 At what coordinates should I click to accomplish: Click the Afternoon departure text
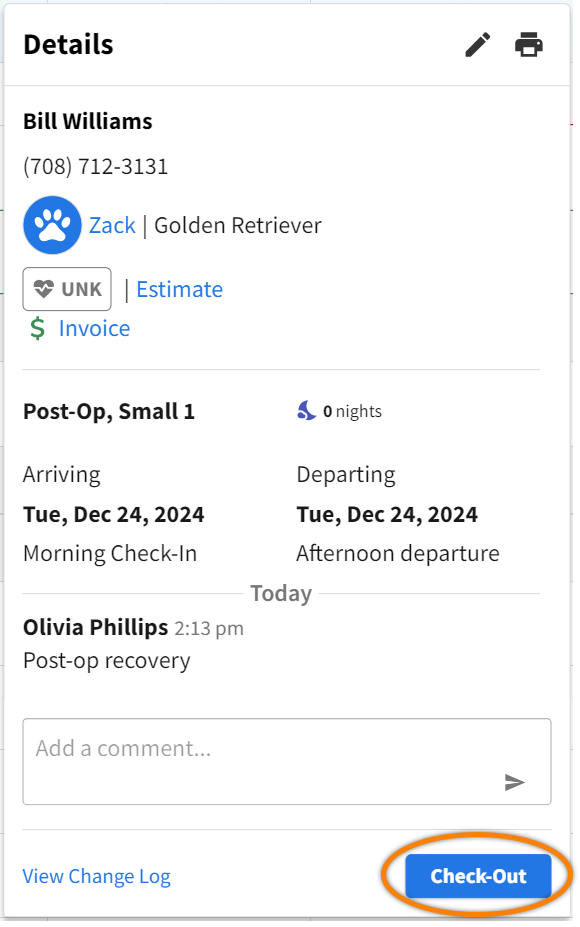point(396,553)
